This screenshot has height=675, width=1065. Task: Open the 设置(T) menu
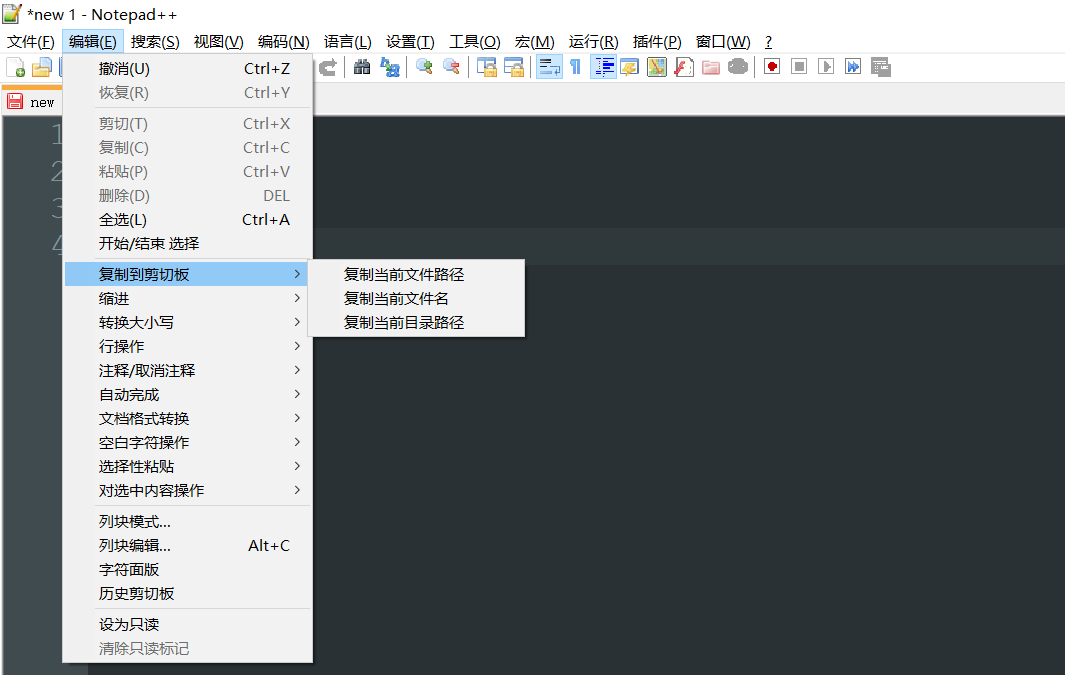[x=410, y=42]
